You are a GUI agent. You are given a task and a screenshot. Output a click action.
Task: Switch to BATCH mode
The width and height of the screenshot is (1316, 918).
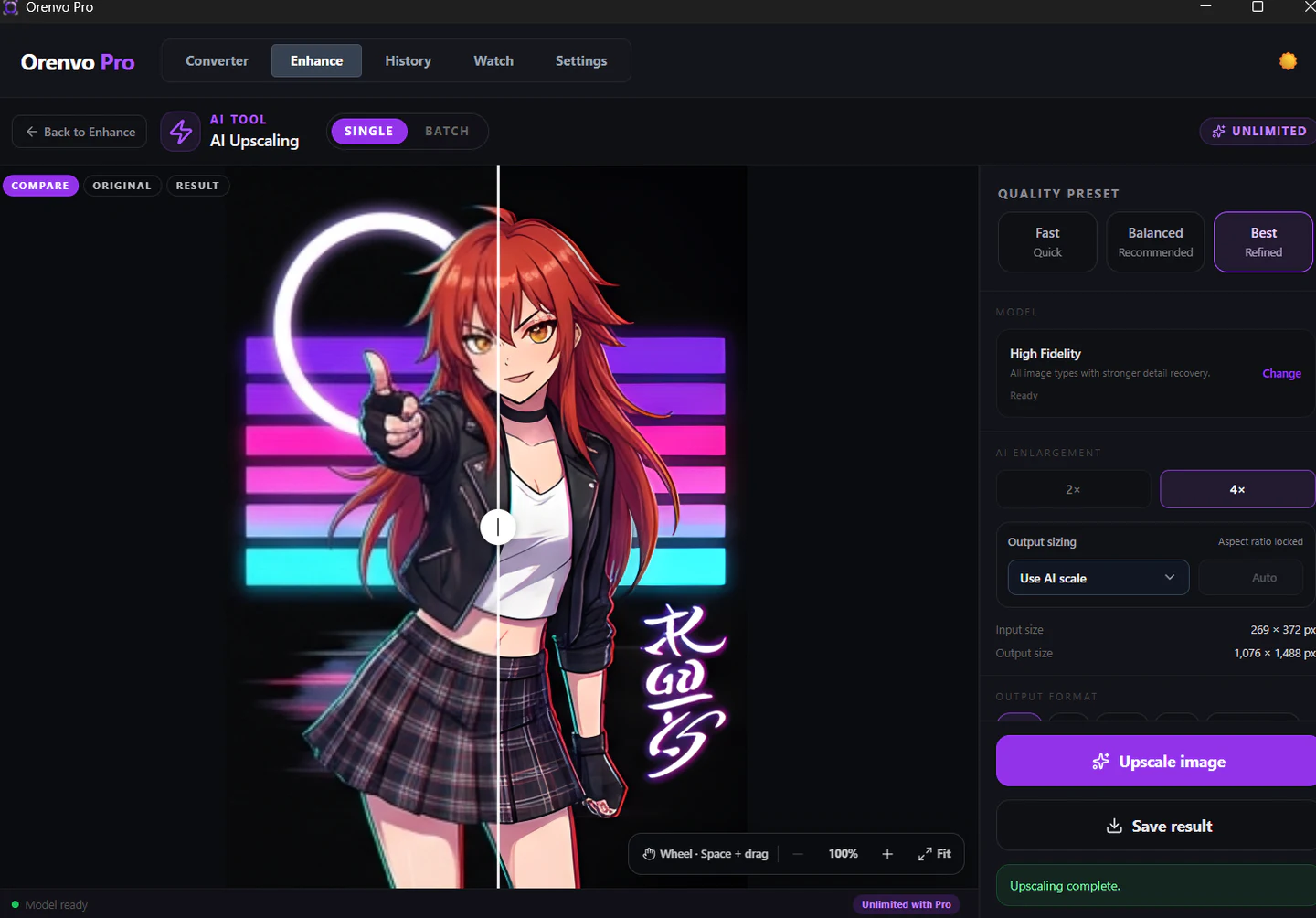(447, 131)
